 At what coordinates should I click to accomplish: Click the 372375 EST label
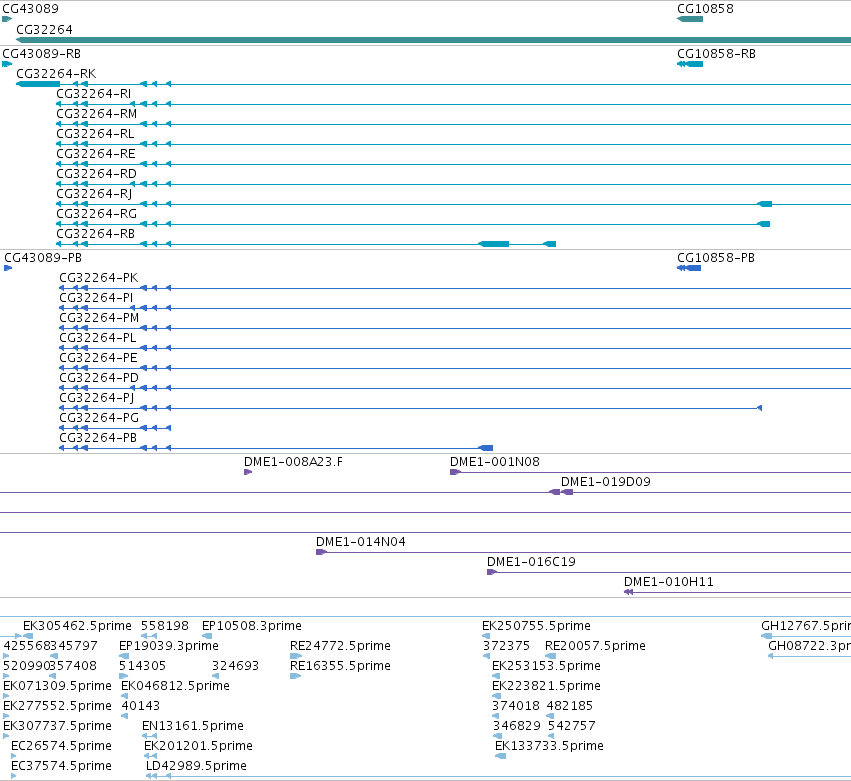click(x=506, y=646)
